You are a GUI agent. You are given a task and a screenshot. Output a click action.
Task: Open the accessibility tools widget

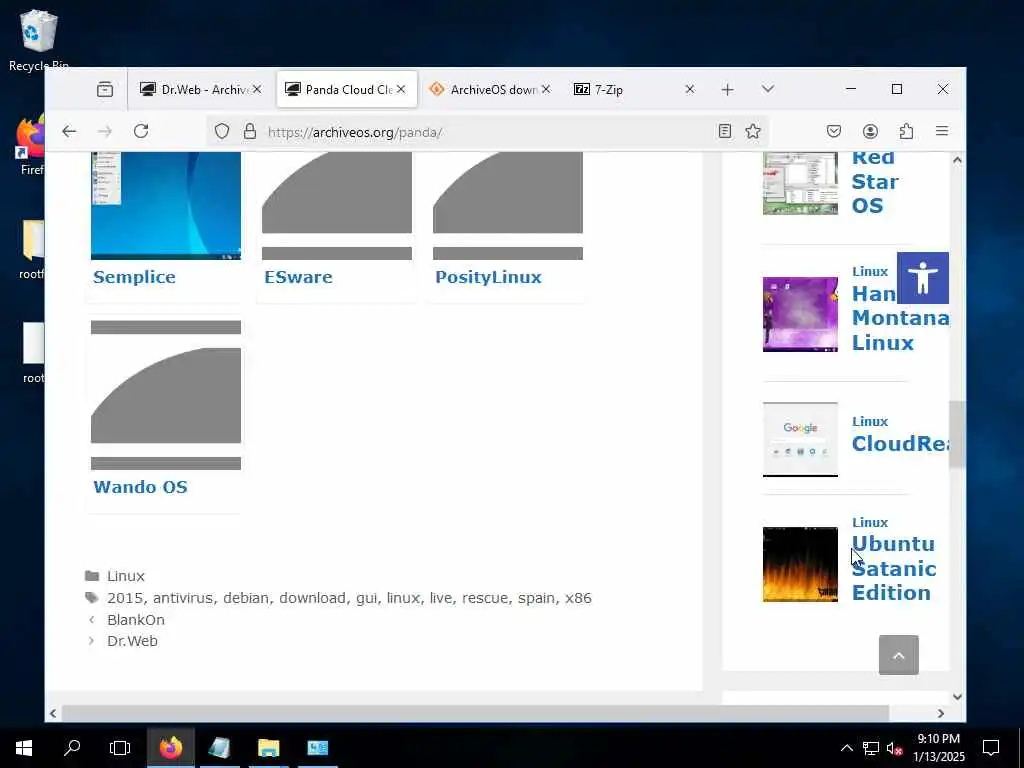tap(923, 278)
